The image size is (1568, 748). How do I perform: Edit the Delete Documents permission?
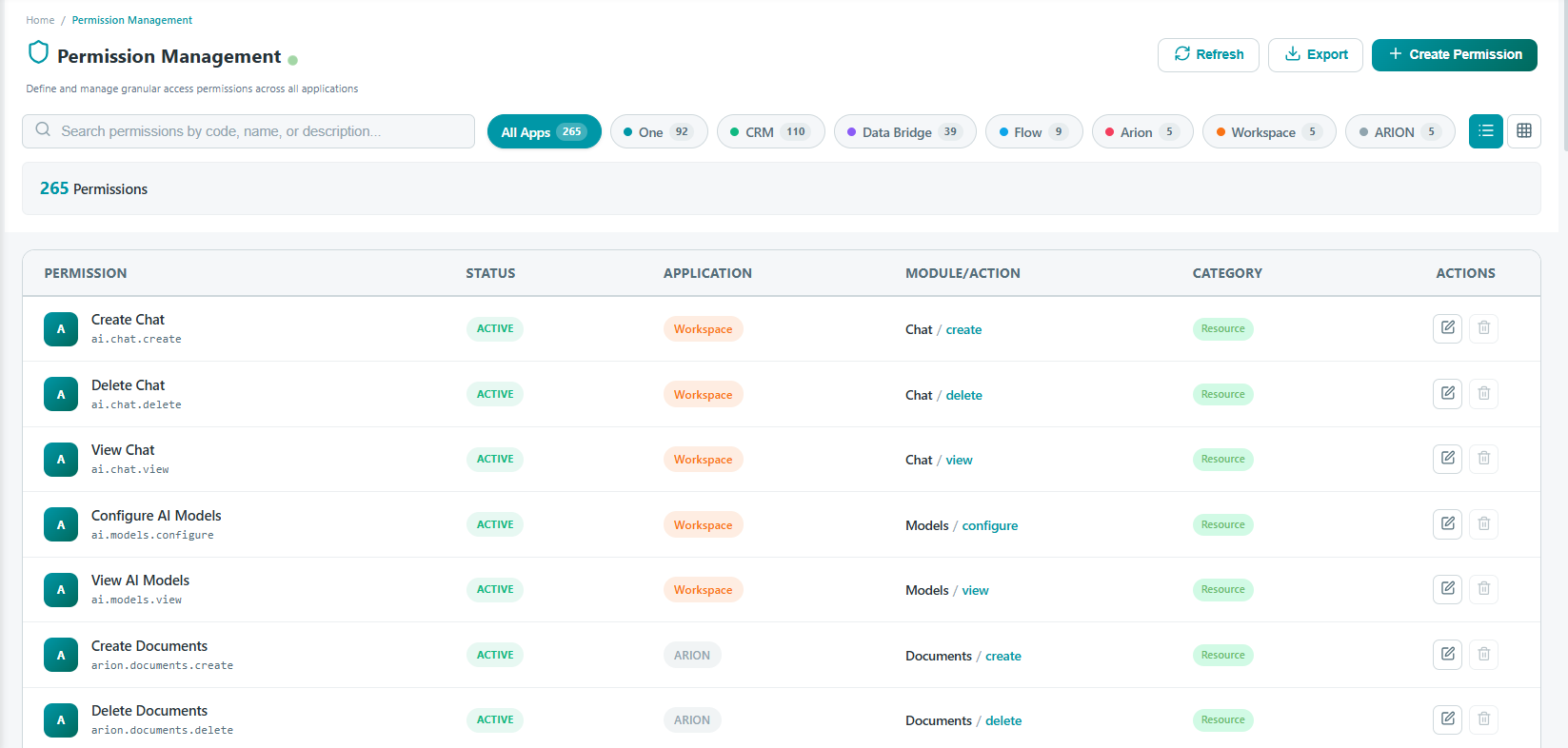1447,719
